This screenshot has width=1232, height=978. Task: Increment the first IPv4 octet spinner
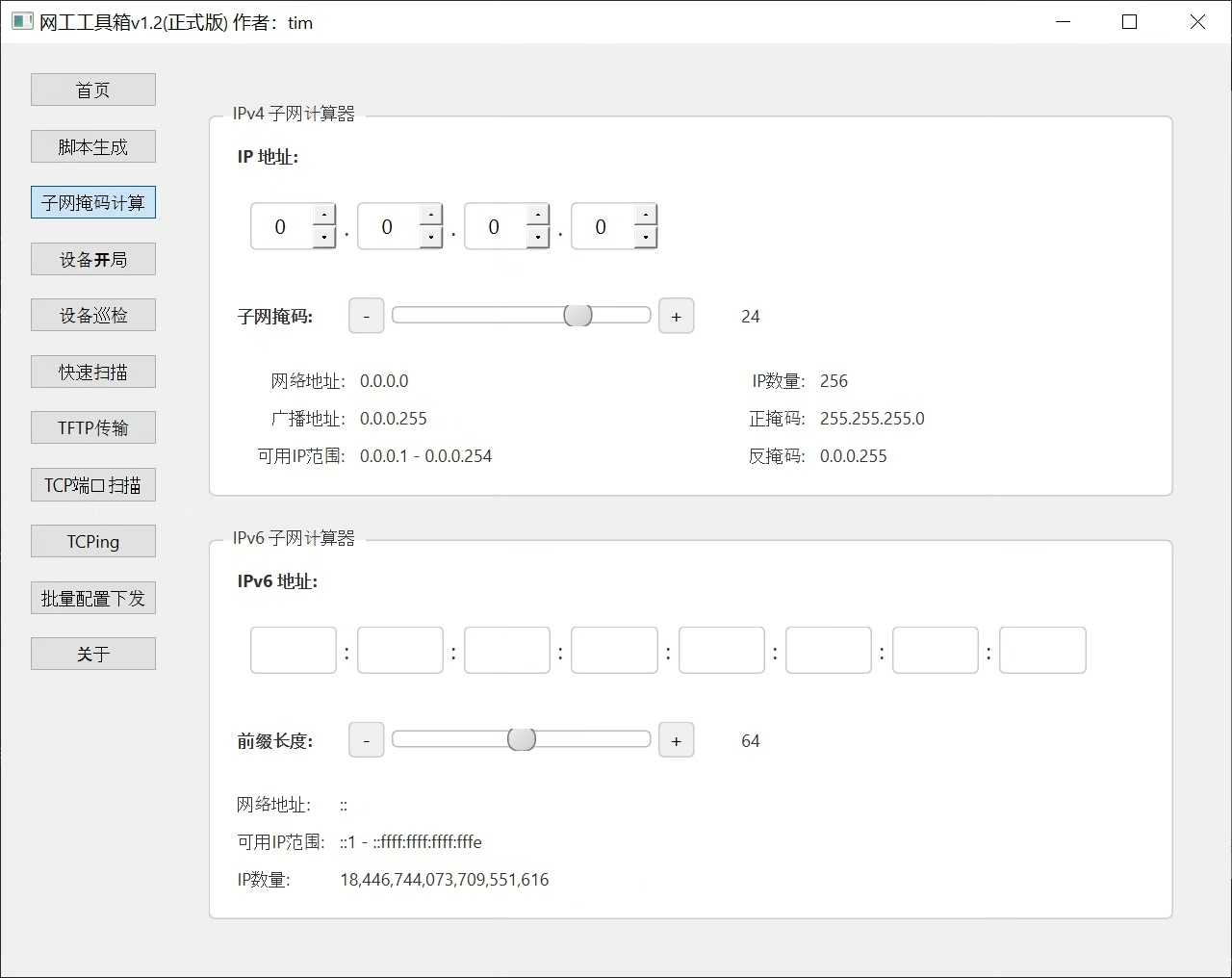(x=324, y=216)
